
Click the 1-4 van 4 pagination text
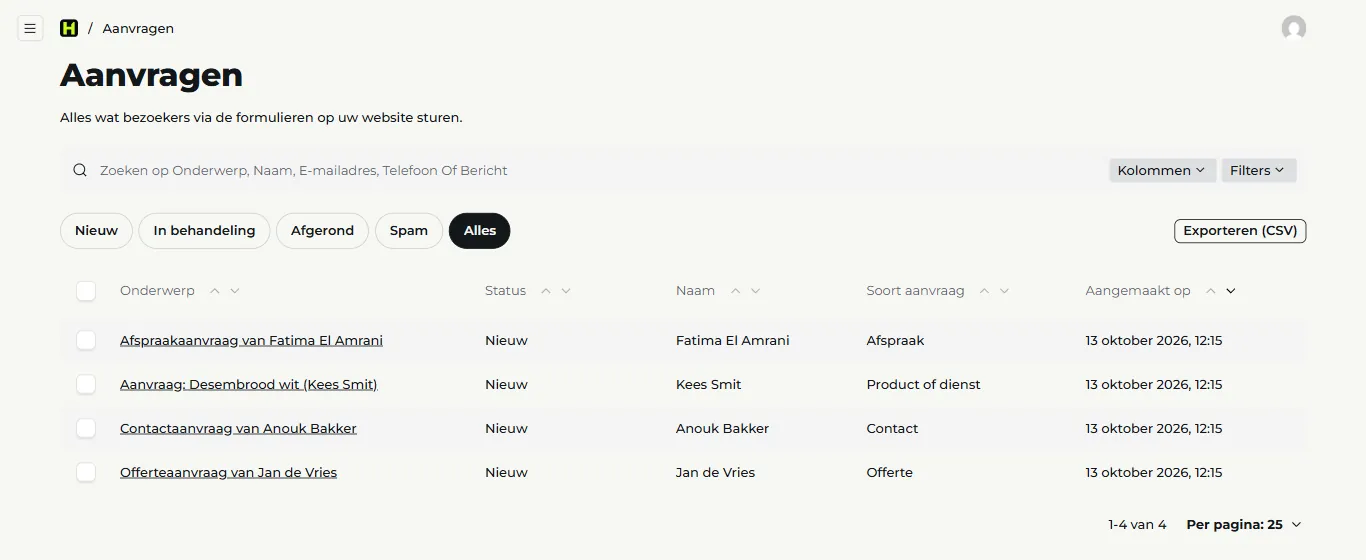pyautogui.click(x=1137, y=524)
